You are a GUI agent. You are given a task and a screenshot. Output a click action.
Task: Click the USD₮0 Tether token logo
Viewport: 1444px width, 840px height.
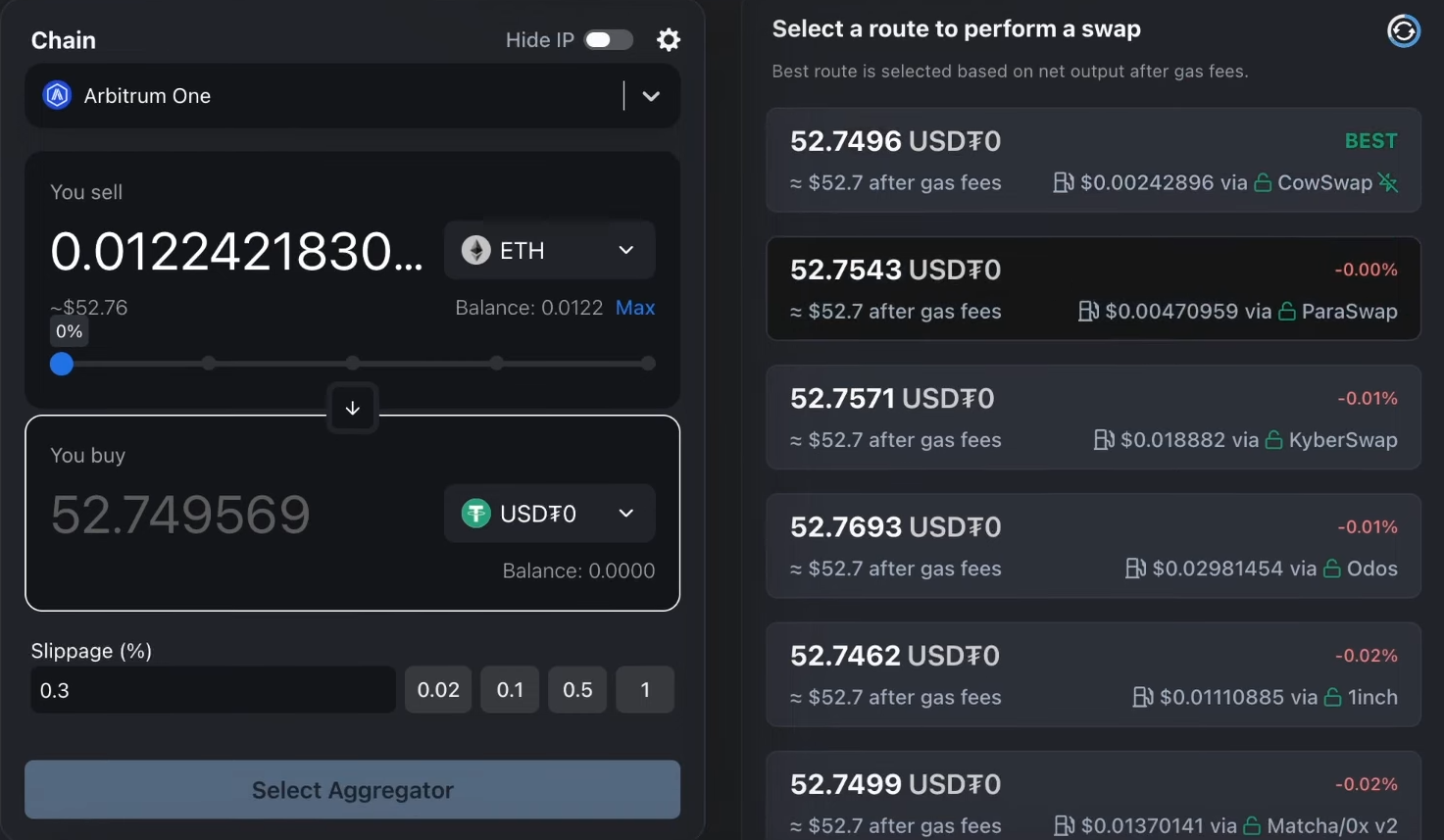476,514
